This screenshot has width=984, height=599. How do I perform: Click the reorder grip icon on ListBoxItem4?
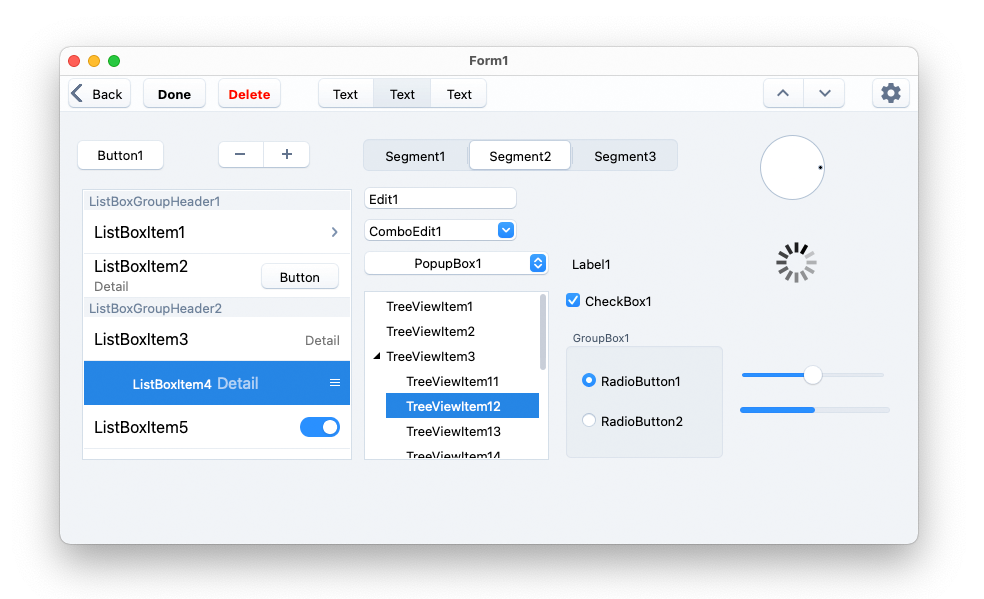point(335,383)
